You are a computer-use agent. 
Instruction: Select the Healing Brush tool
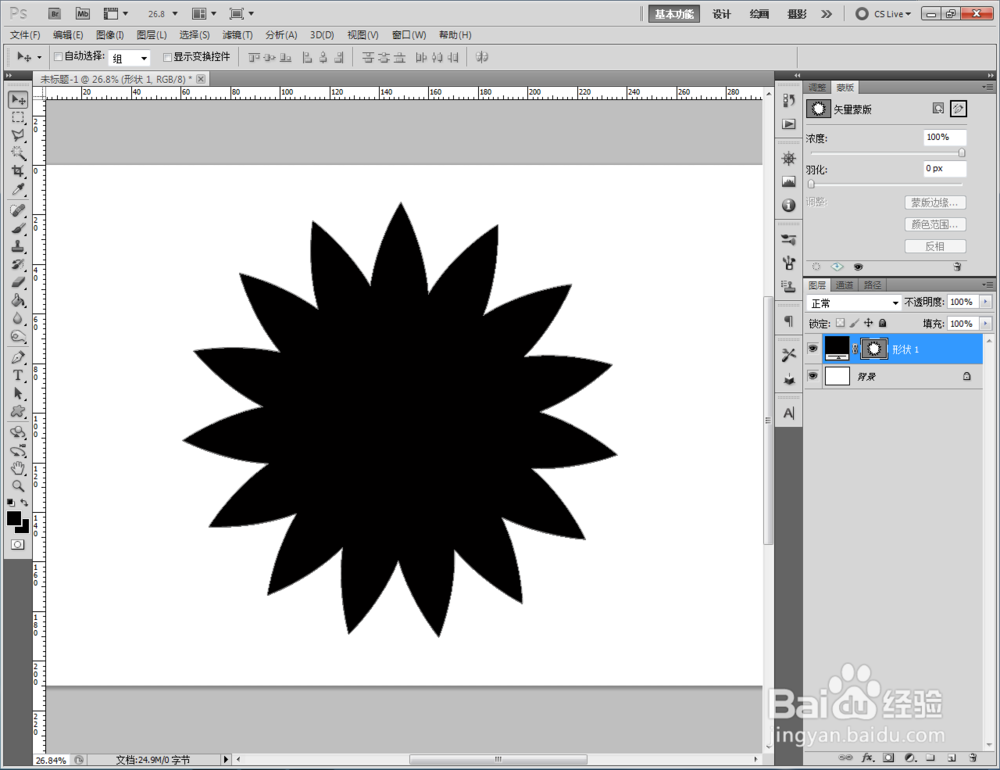point(18,211)
